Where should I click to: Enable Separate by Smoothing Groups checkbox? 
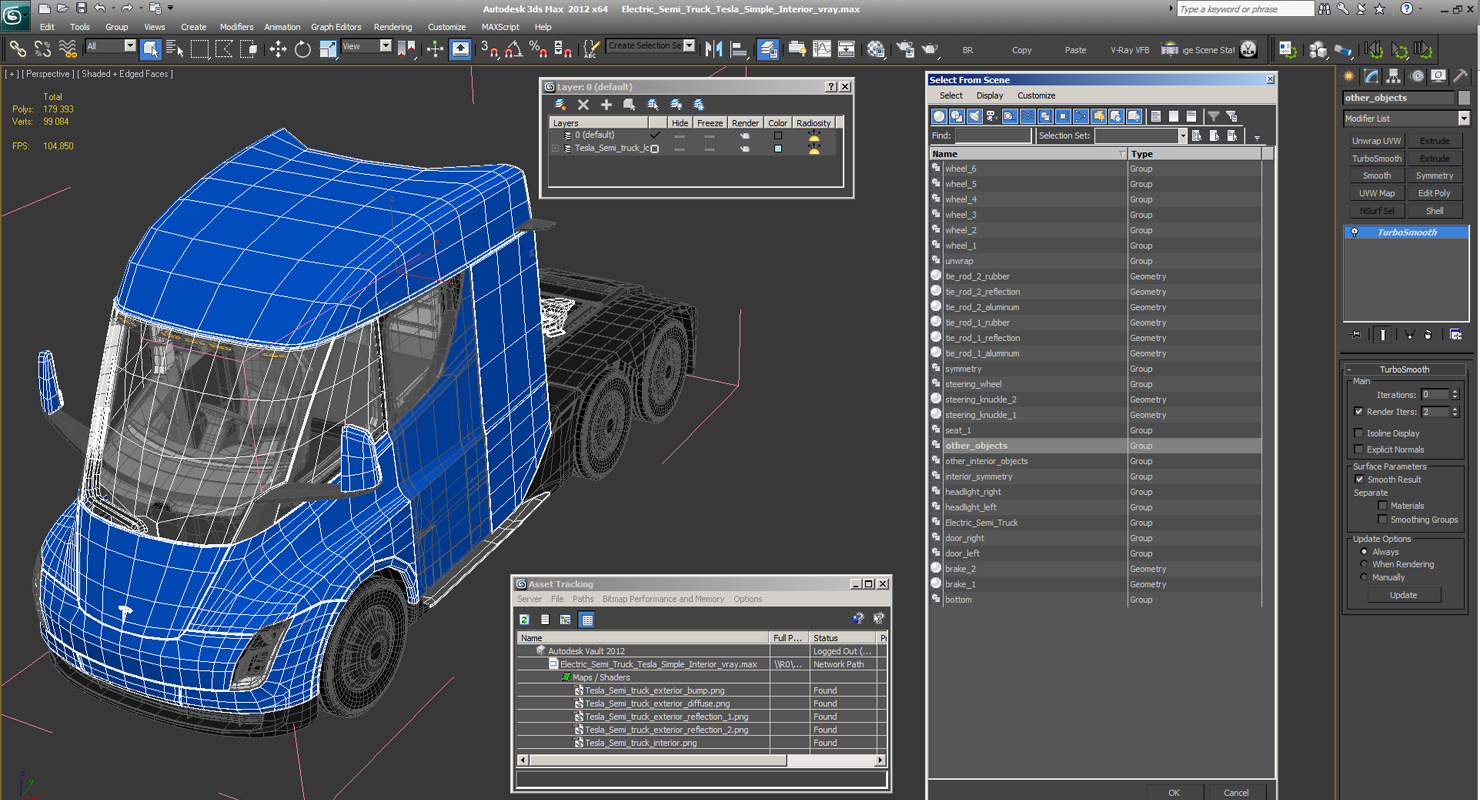(1383, 520)
